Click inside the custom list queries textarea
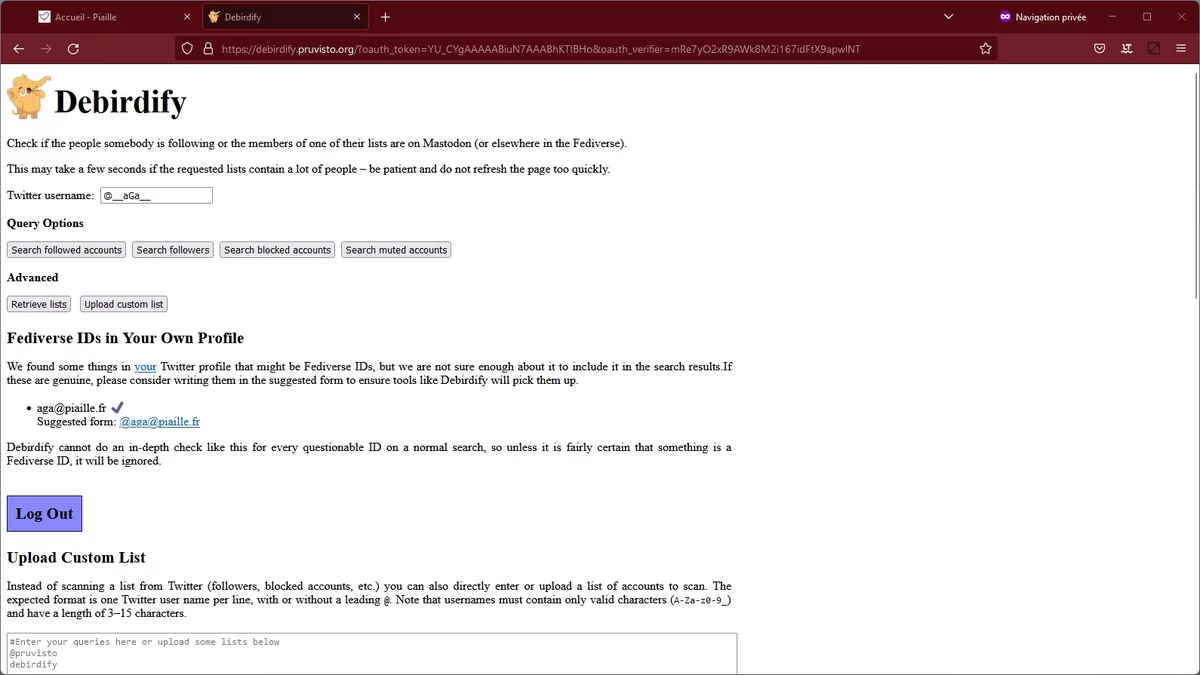Image resolution: width=1200 pixels, height=675 pixels. [372, 654]
